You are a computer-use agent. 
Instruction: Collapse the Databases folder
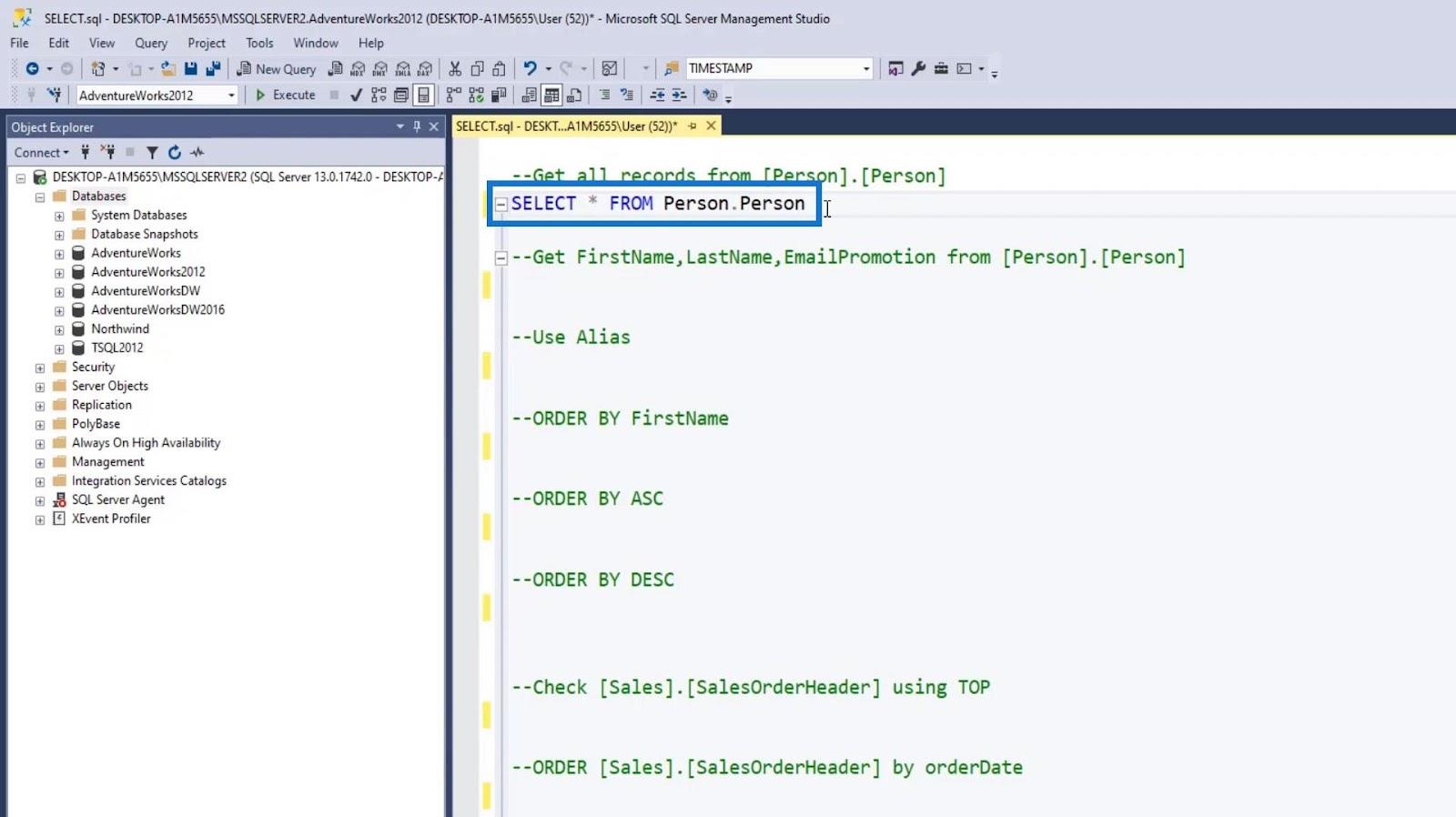tap(40, 197)
